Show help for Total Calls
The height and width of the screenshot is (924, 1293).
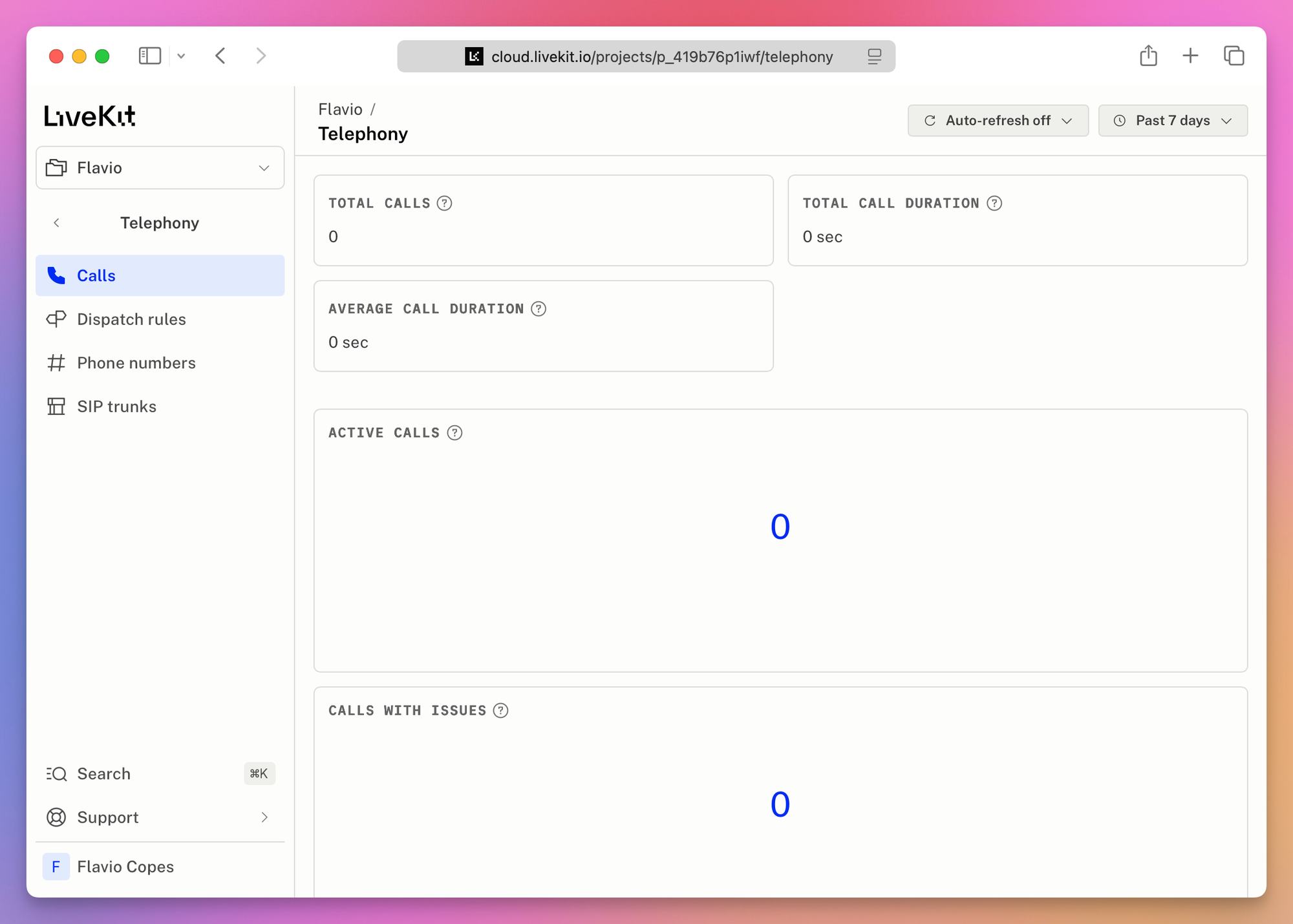pyautogui.click(x=444, y=204)
